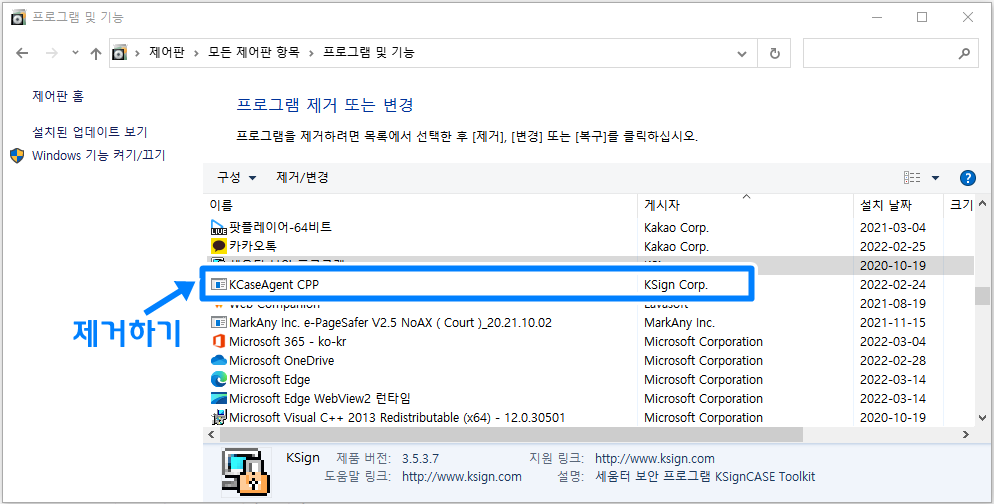Click the KCaseAgent CPP icon

click(x=219, y=285)
